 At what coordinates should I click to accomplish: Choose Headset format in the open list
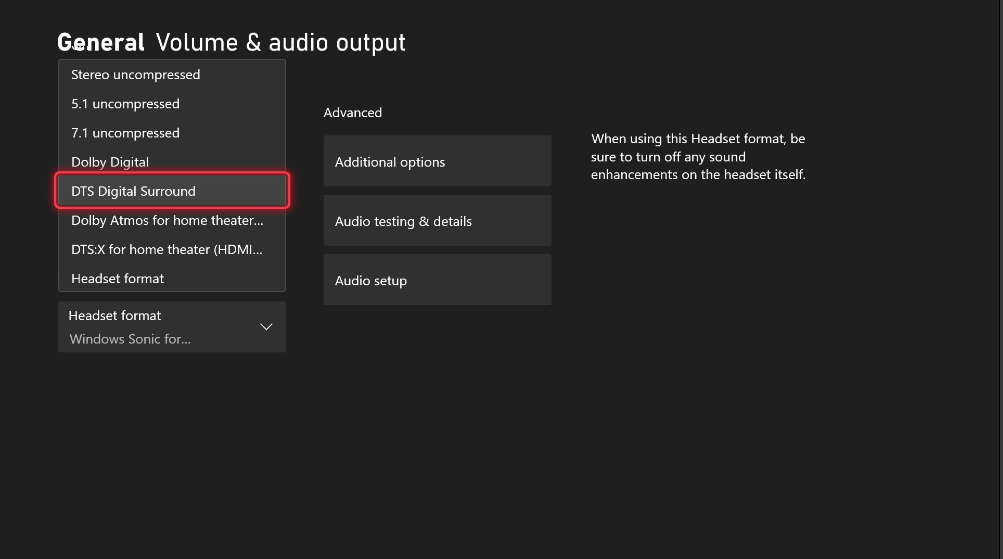click(x=117, y=278)
